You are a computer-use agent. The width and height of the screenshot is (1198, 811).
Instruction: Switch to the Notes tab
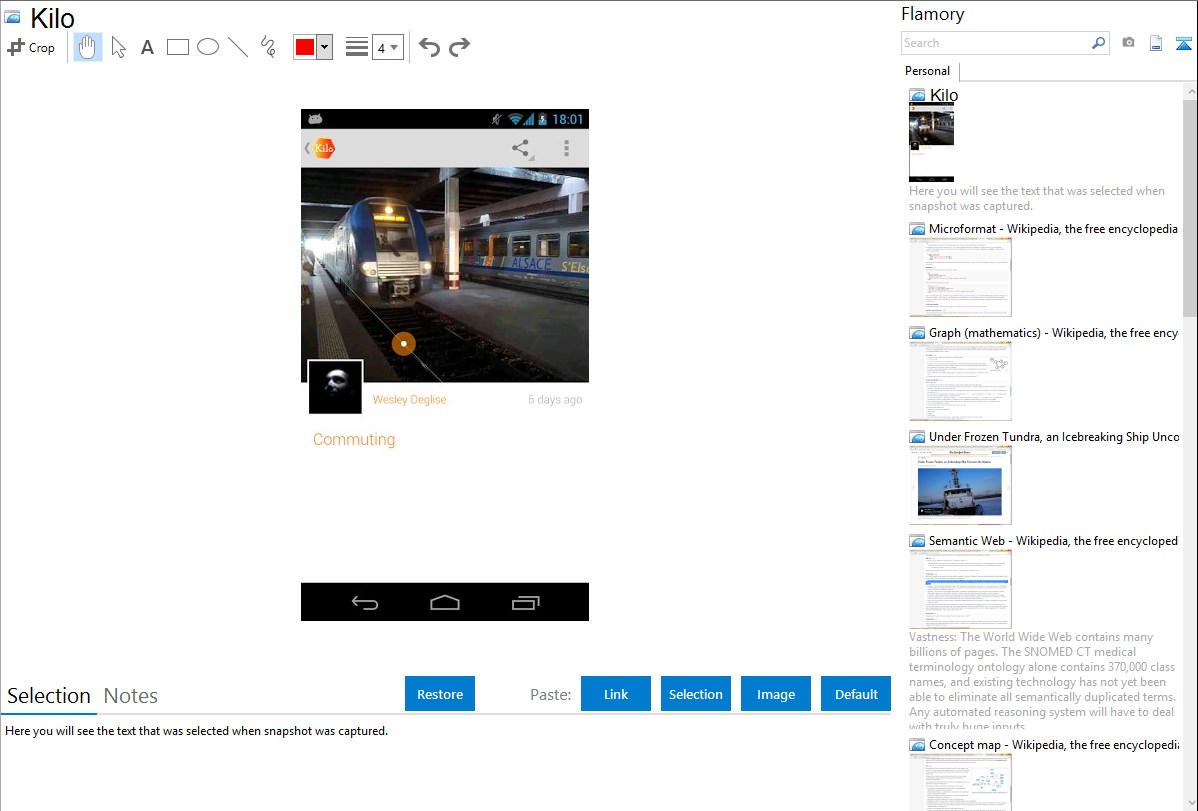click(131, 696)
